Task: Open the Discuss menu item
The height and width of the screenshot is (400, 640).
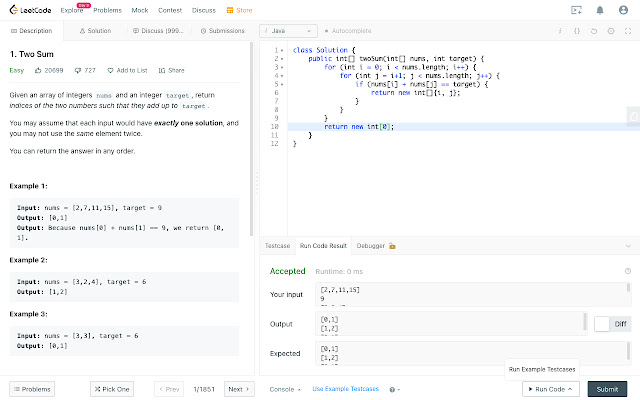Action: pyautogui.click(x=204, y=10)
